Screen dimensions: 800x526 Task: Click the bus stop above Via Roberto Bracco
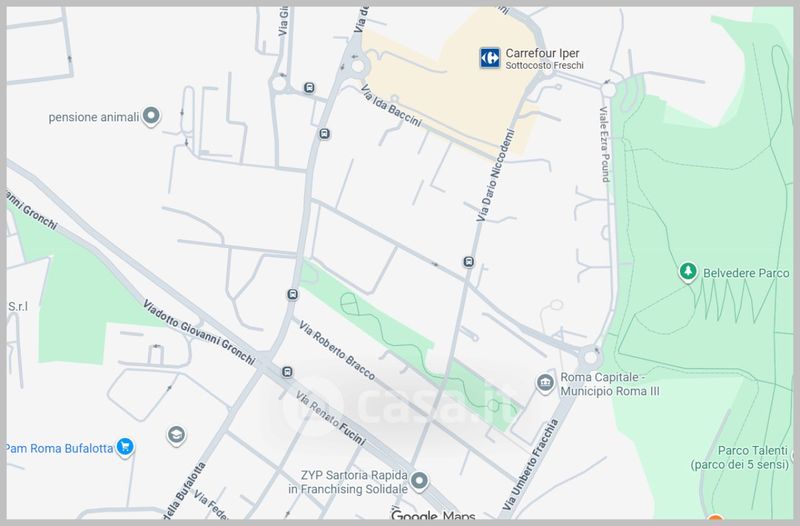click(x=292, y=295)
